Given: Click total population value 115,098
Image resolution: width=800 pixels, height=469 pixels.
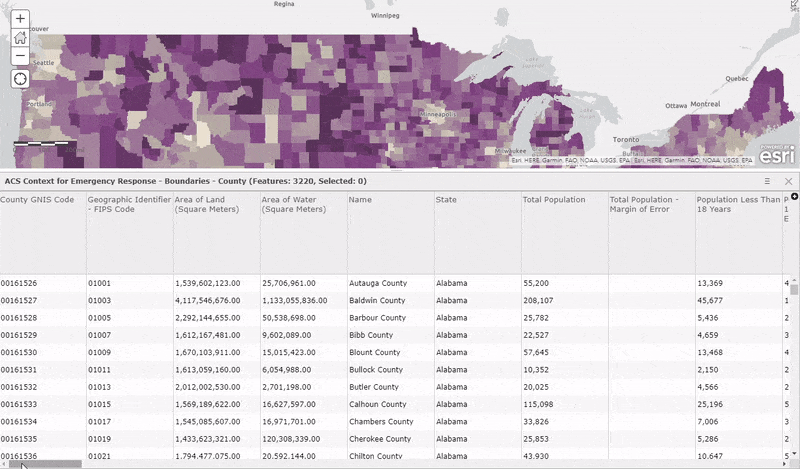Looking at the screenshot, I should (x=538, y=405).
